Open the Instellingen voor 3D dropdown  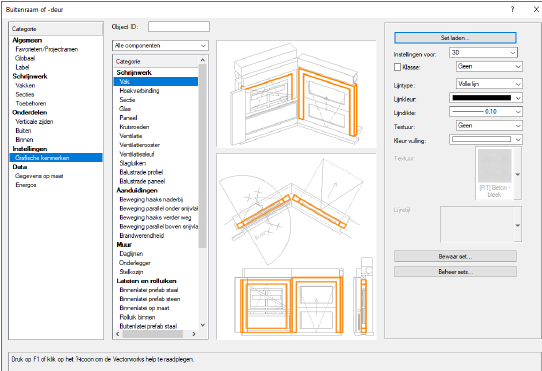click(483, 53)
